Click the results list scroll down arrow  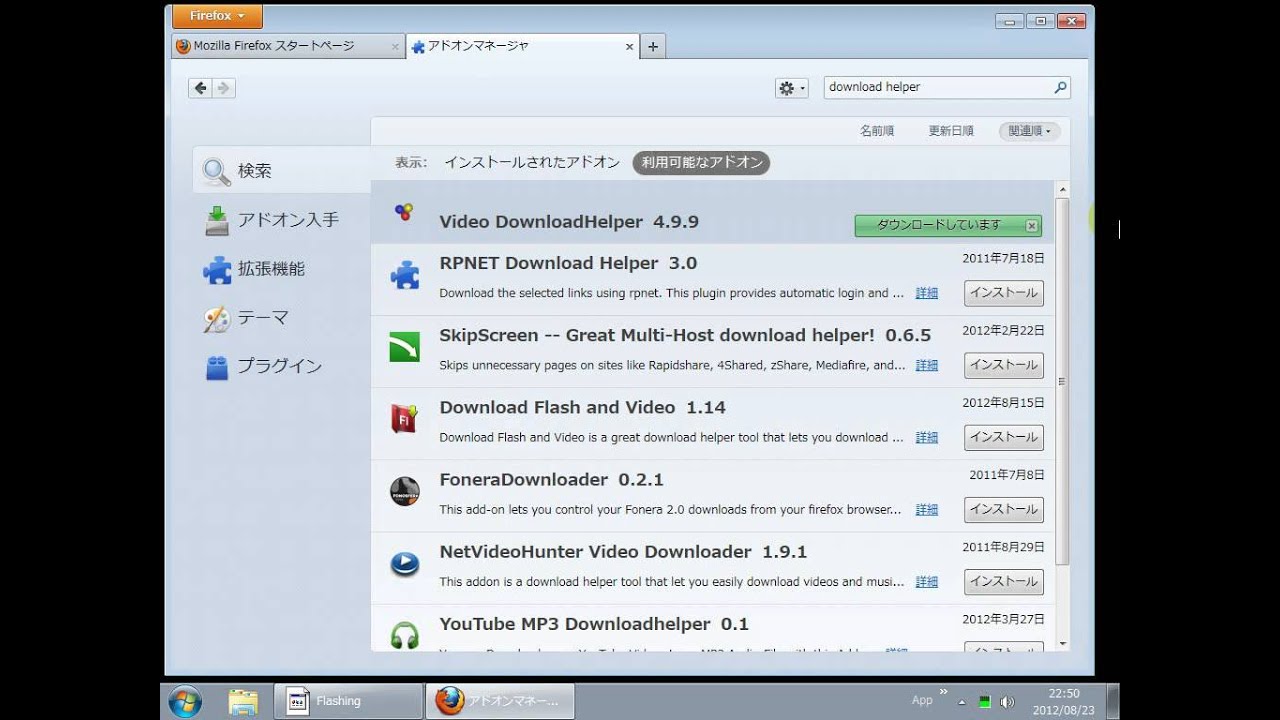pos(1062,644)
